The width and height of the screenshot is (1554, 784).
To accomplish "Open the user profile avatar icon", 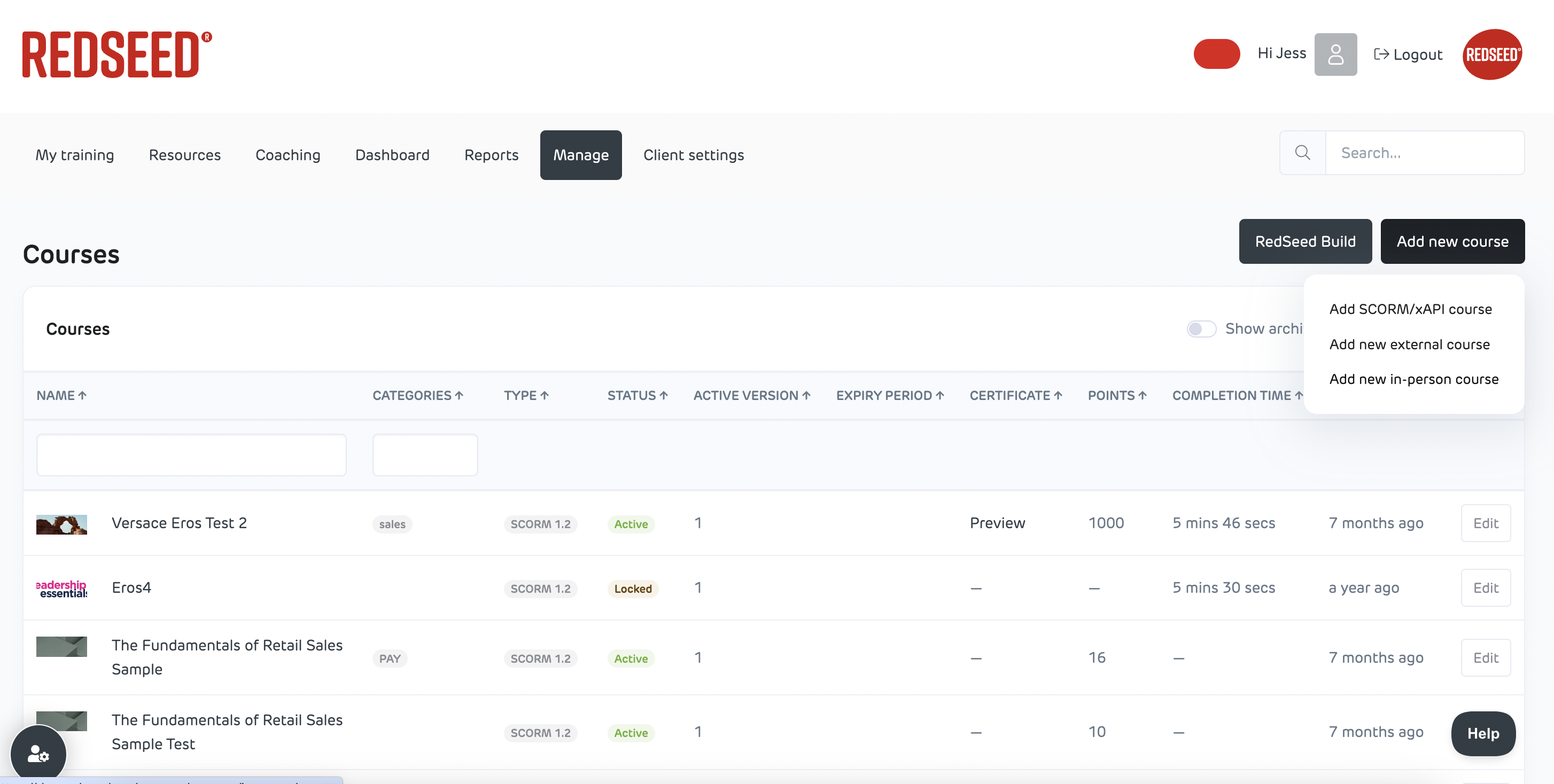I will tap(1335, 54).
